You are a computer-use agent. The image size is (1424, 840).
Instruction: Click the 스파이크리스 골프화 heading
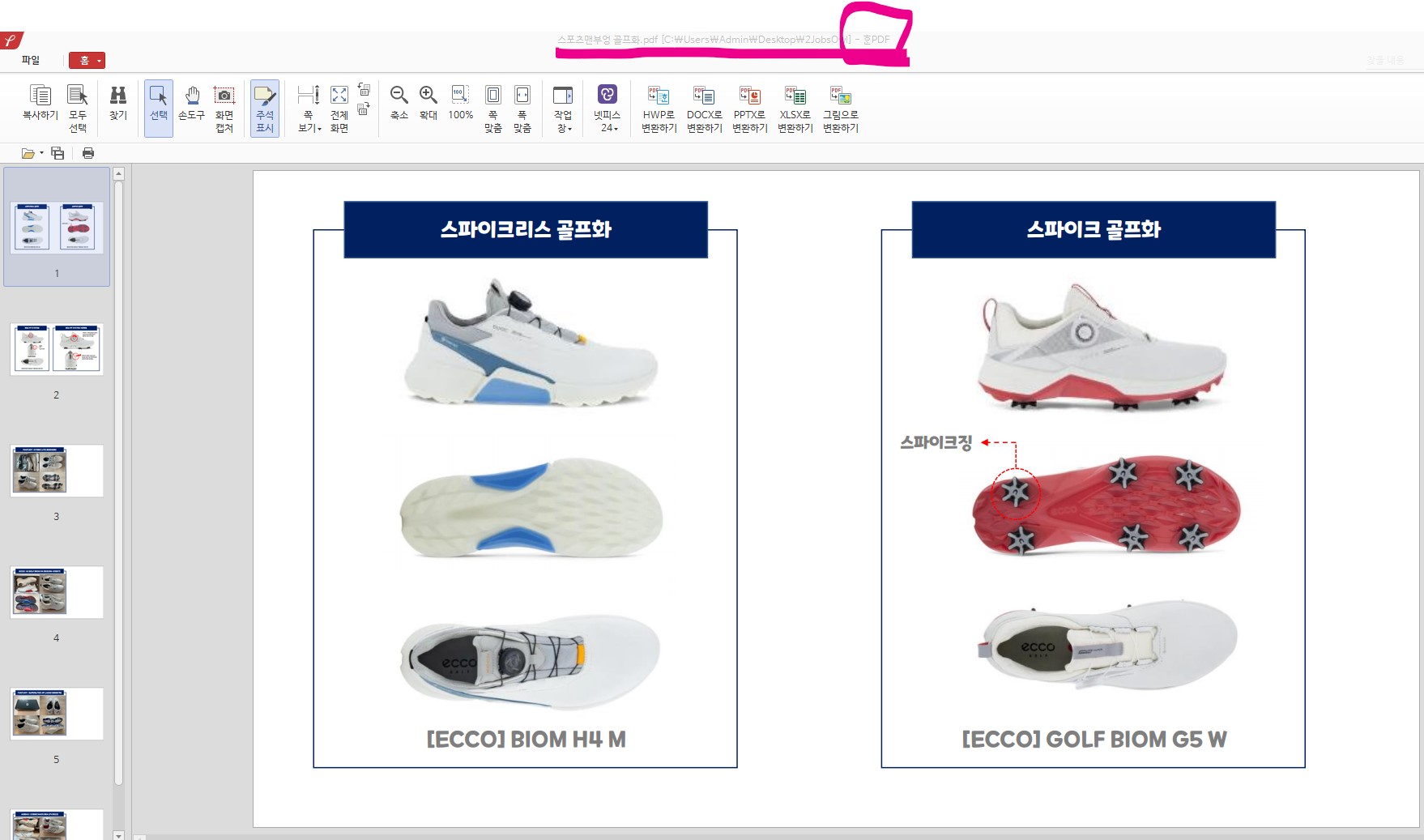click(526, 229)
